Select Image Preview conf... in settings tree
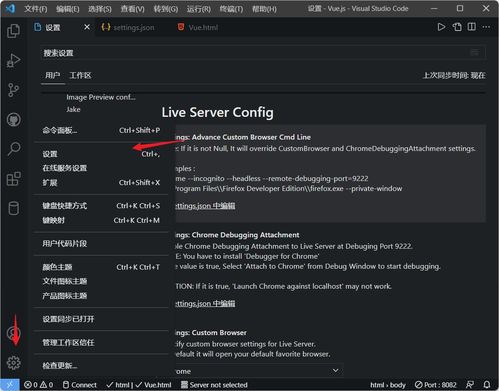 click(101, 97)
